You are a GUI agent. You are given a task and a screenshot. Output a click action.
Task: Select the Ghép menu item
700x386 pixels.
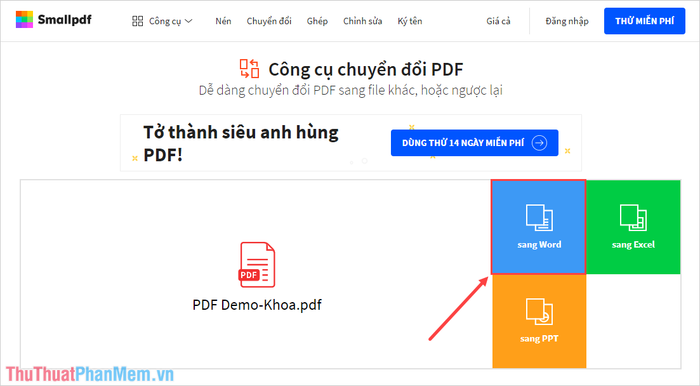point(317,21)
